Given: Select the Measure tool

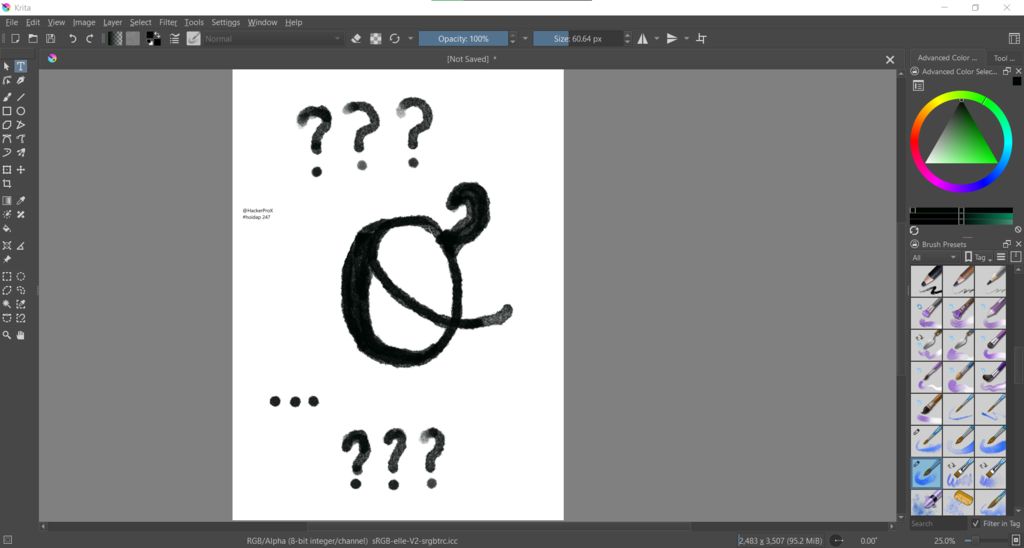Looking at the screenshot, I should pos(21,246).
